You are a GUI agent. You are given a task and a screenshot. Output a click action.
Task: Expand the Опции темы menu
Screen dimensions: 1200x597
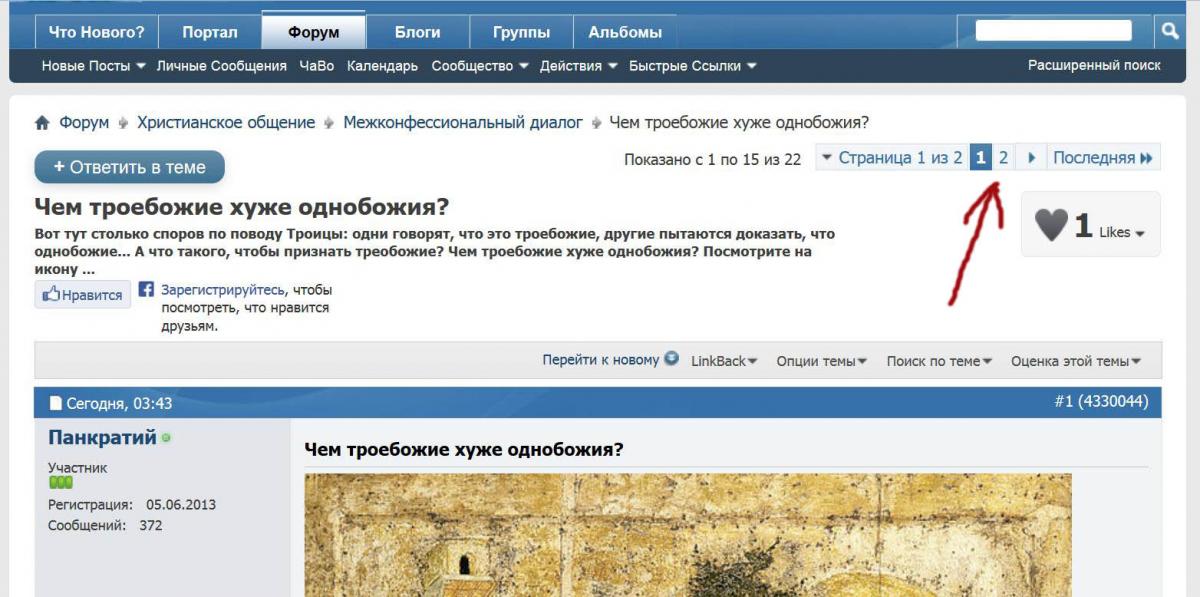pyautogui.click(x=821, y=361)
